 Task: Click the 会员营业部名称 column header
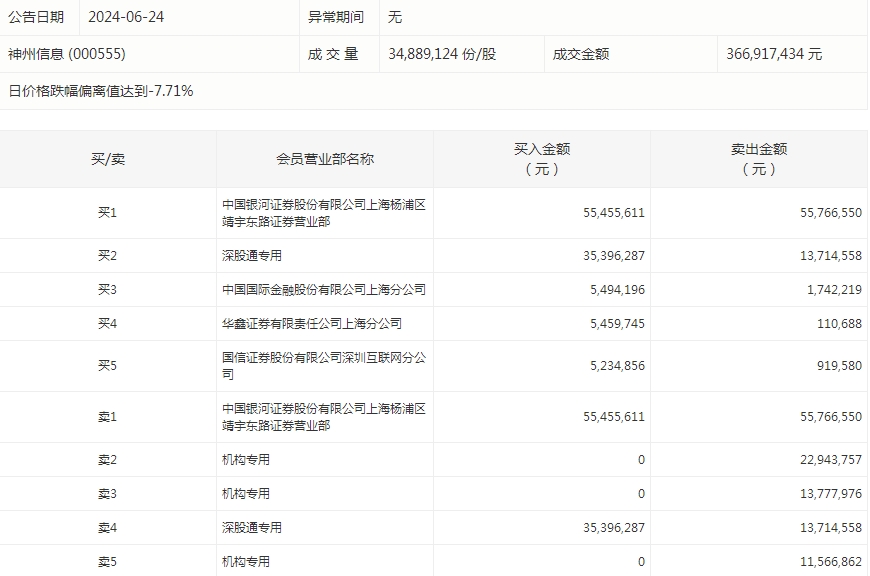point(325,159)
